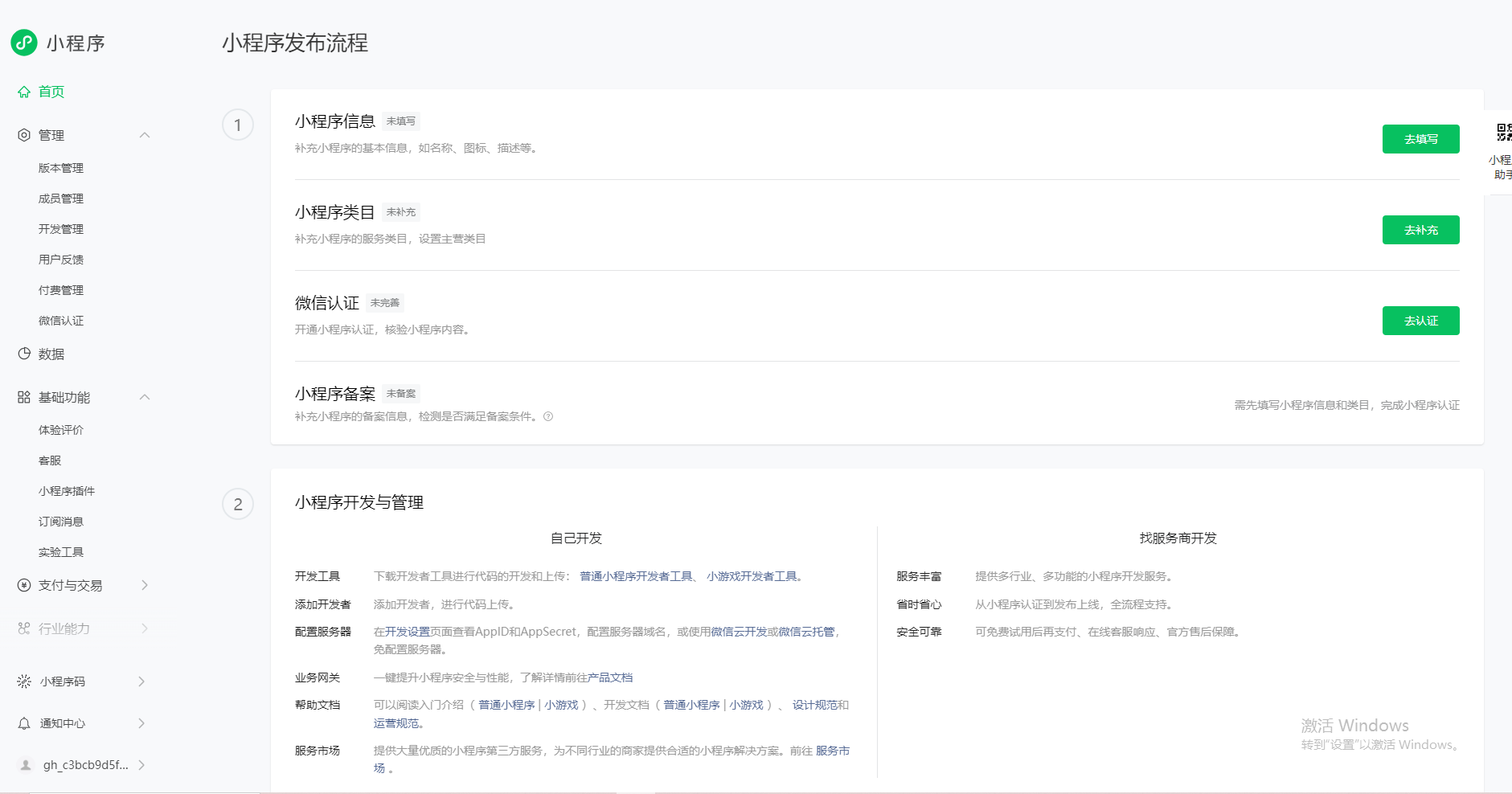The width and height of the screenshot is (1512, 794).
Task: Click the 找服务商开发 column title
Action: click(1178, 538)
